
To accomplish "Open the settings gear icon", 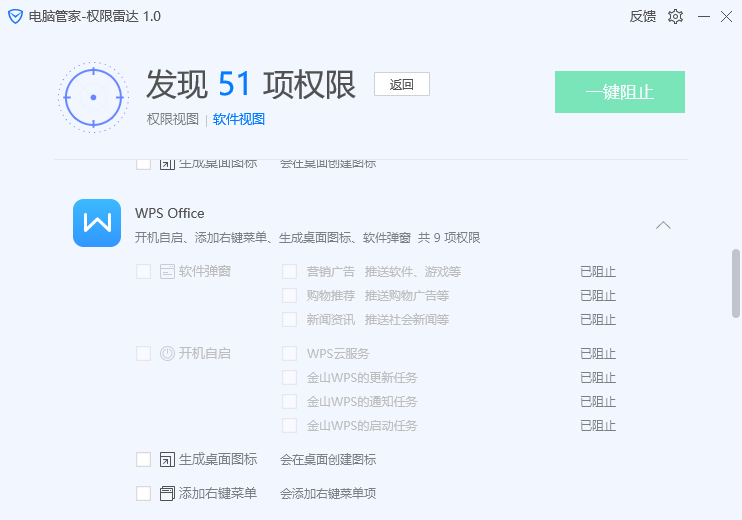I will click(675, 17).
